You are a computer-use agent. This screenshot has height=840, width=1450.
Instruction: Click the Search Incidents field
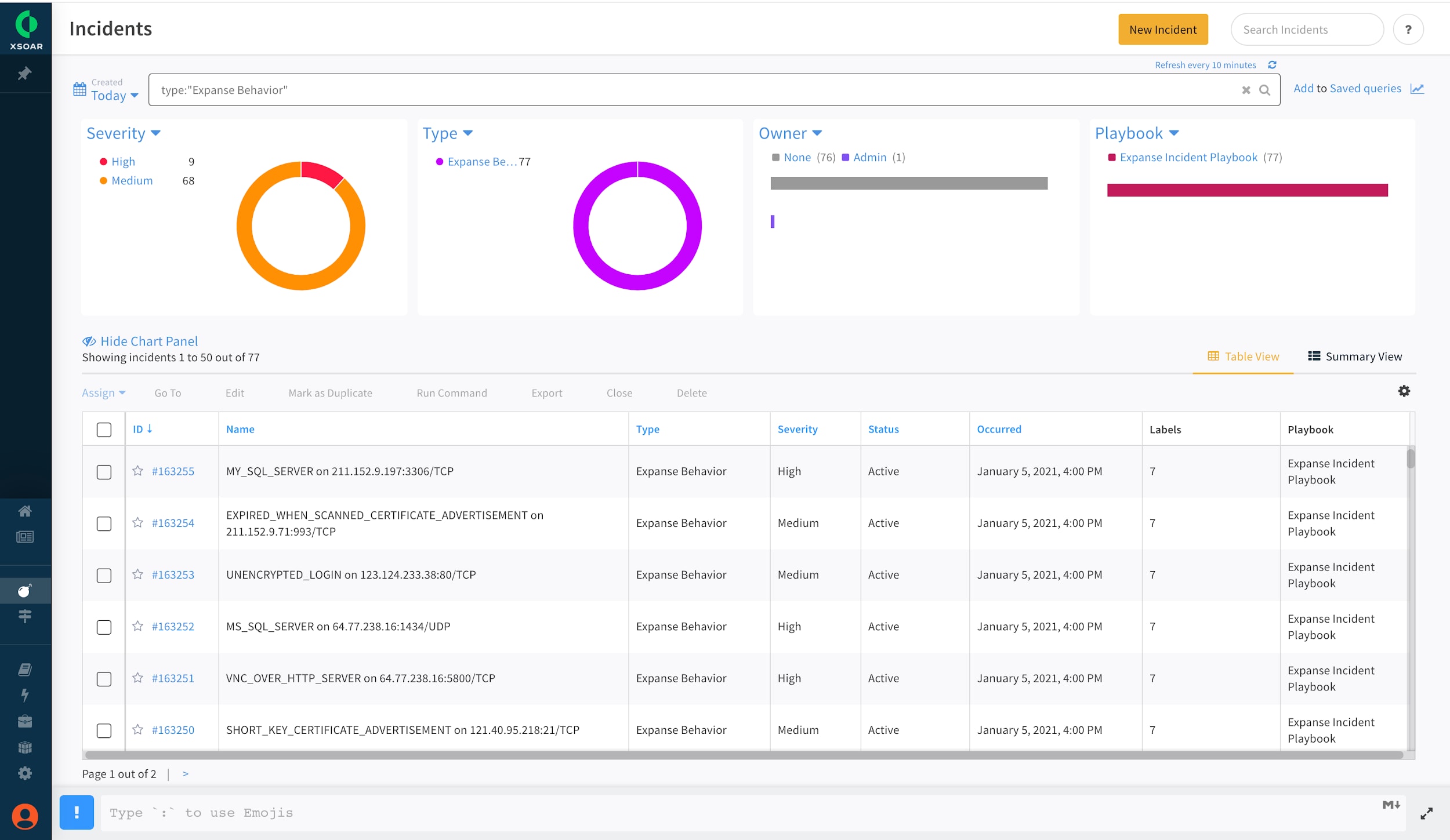click(1307, 30)
